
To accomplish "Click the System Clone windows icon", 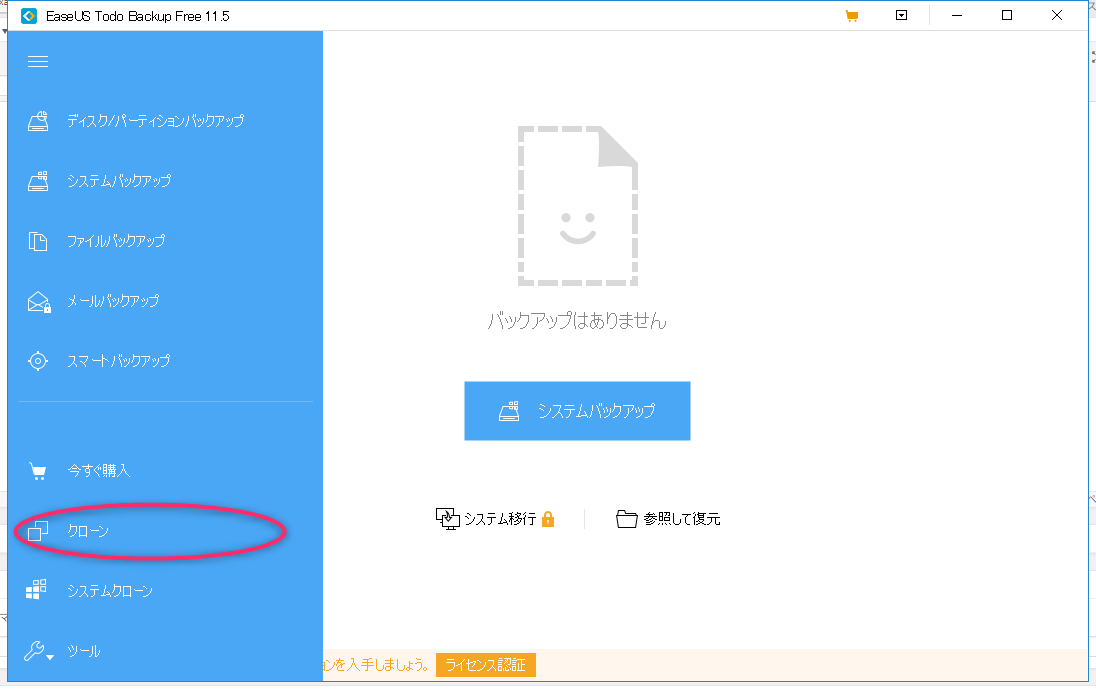I will pyautogui.click(x=36, y=590).
